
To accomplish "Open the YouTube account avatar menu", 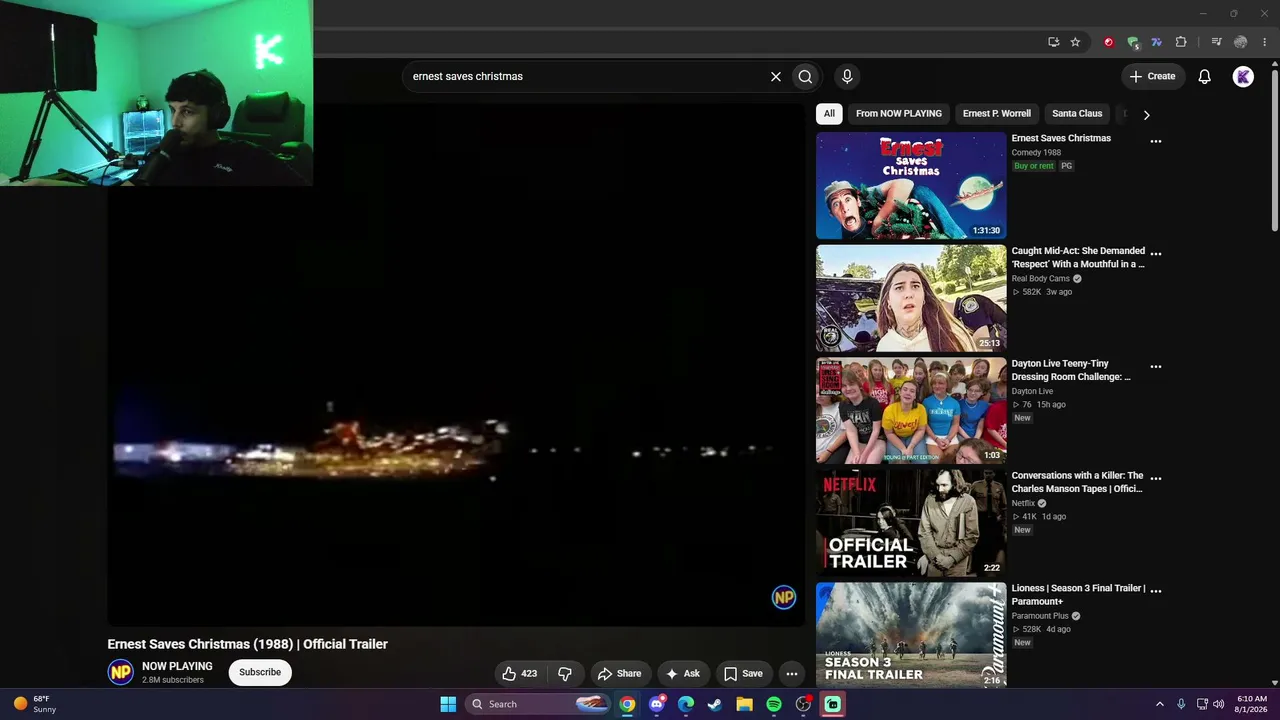I will 1243,76.
